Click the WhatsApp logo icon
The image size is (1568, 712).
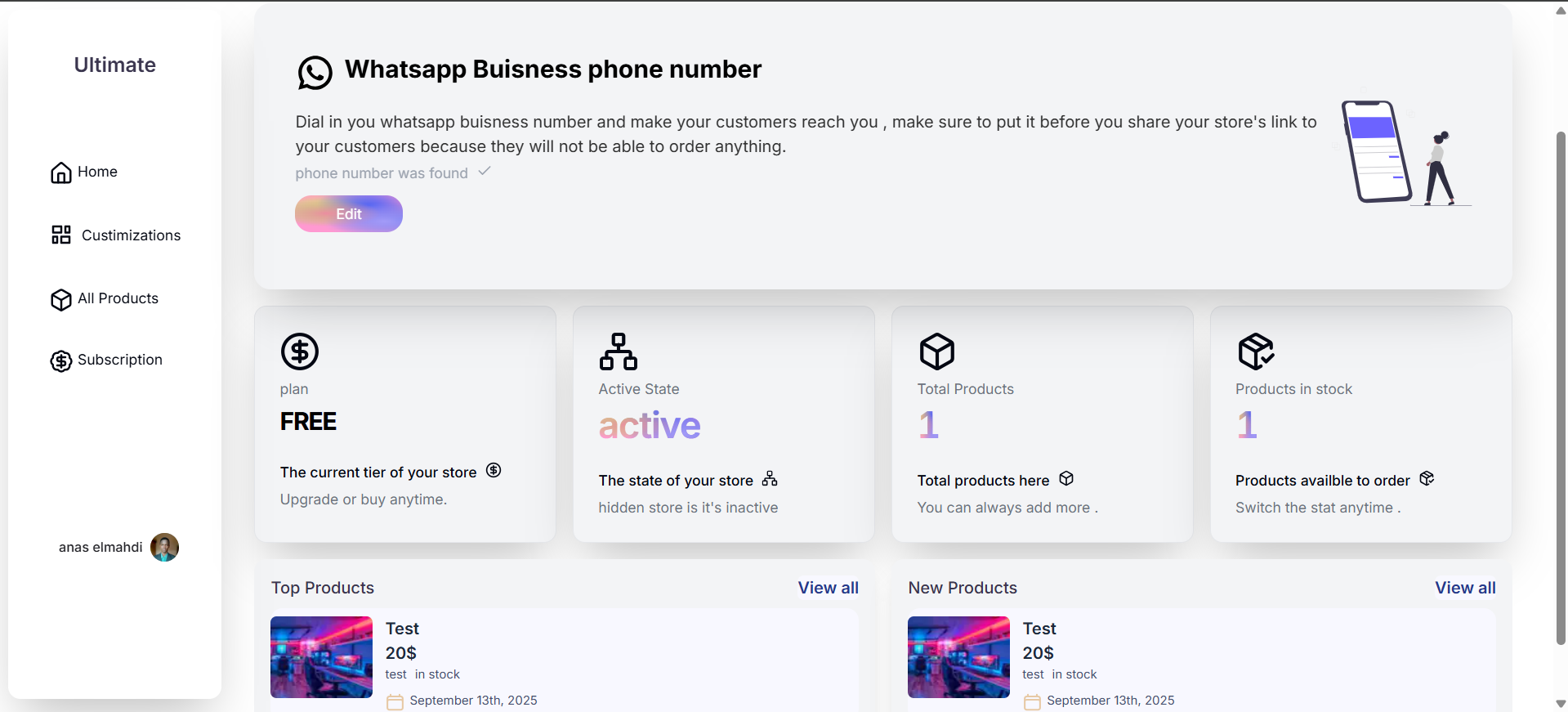315,73
